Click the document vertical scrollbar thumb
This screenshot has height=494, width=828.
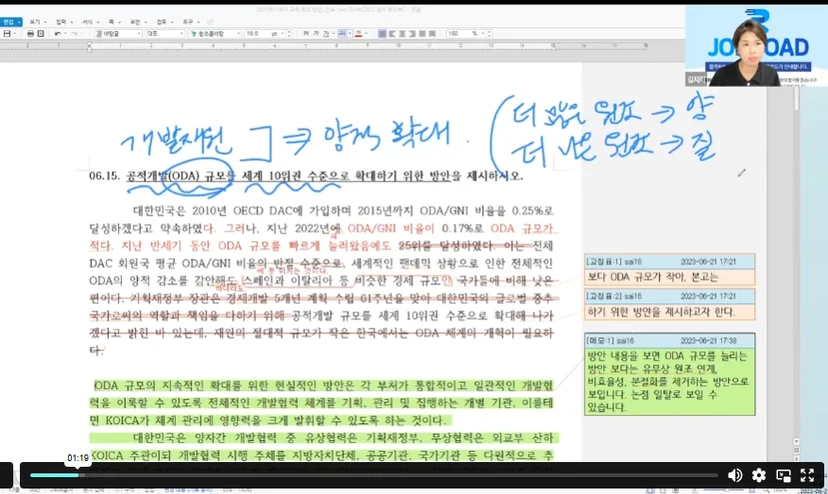point(796,99)
